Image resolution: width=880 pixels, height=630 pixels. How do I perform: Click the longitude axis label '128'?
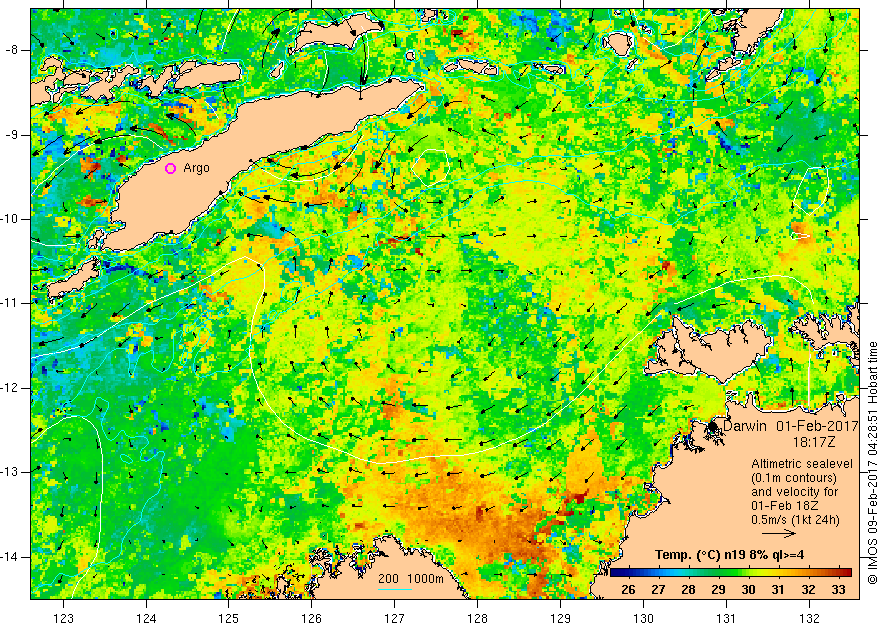[x=477, y=618]
